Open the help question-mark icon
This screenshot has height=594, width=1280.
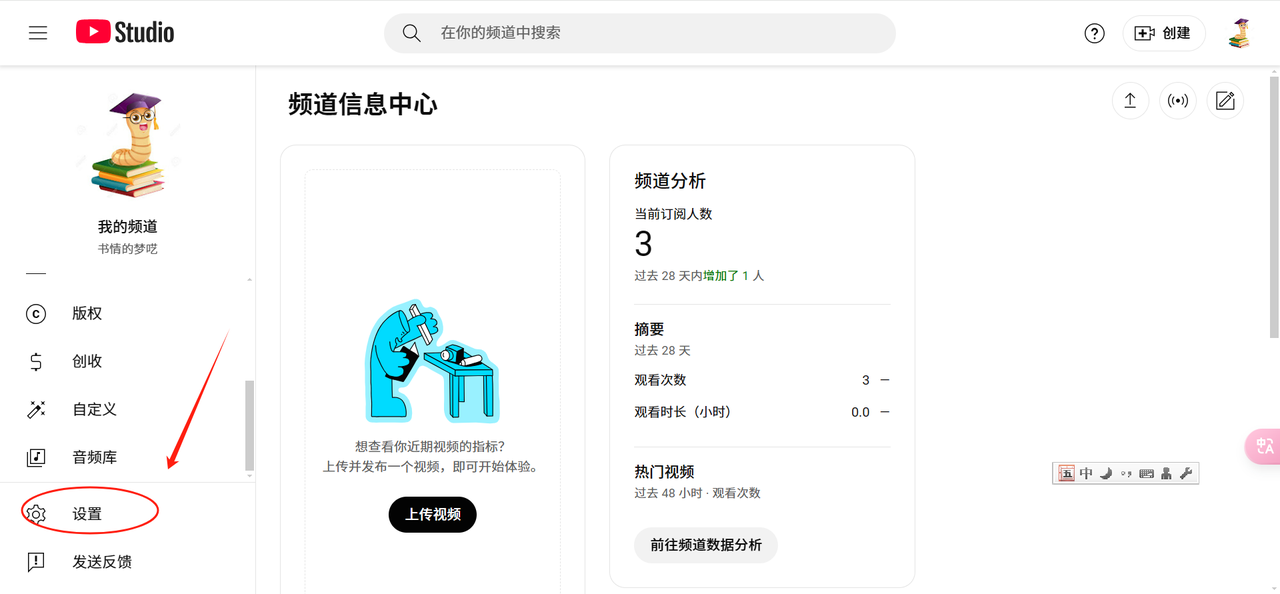pyautogui.click(x=1095, y=33)
